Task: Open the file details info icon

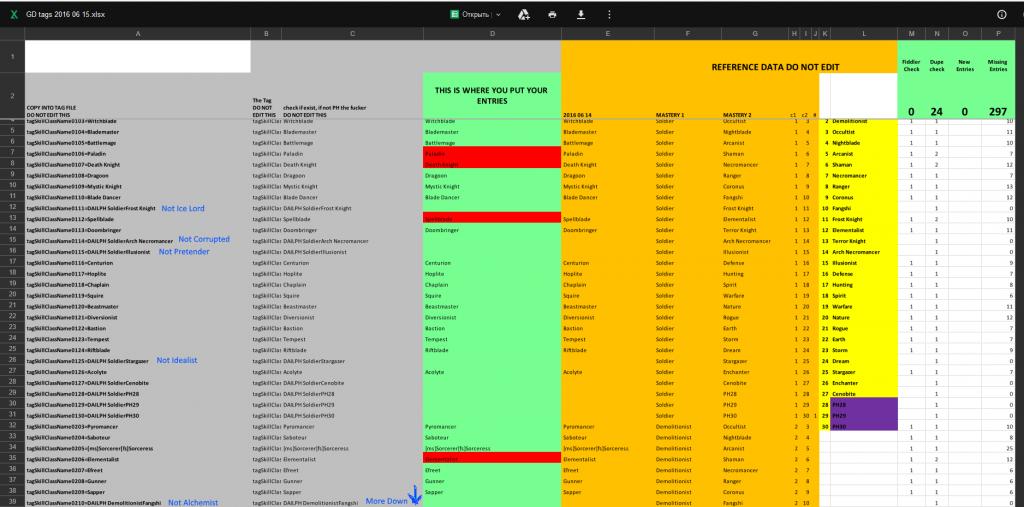Action: 1001,15
